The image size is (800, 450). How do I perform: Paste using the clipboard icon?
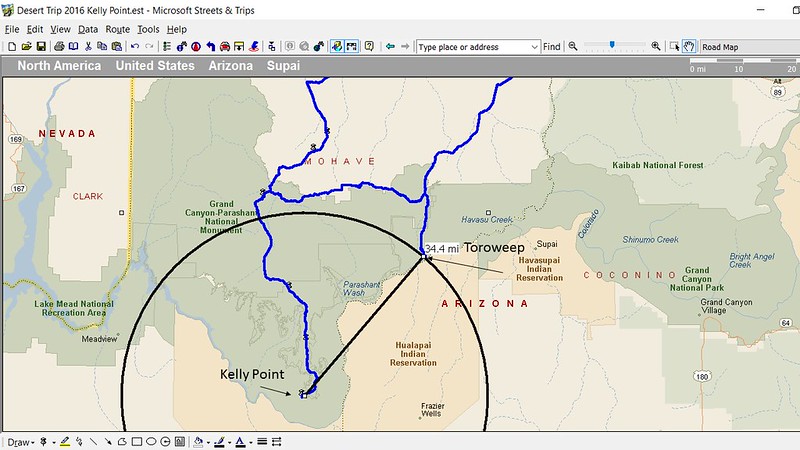(117, 46)
